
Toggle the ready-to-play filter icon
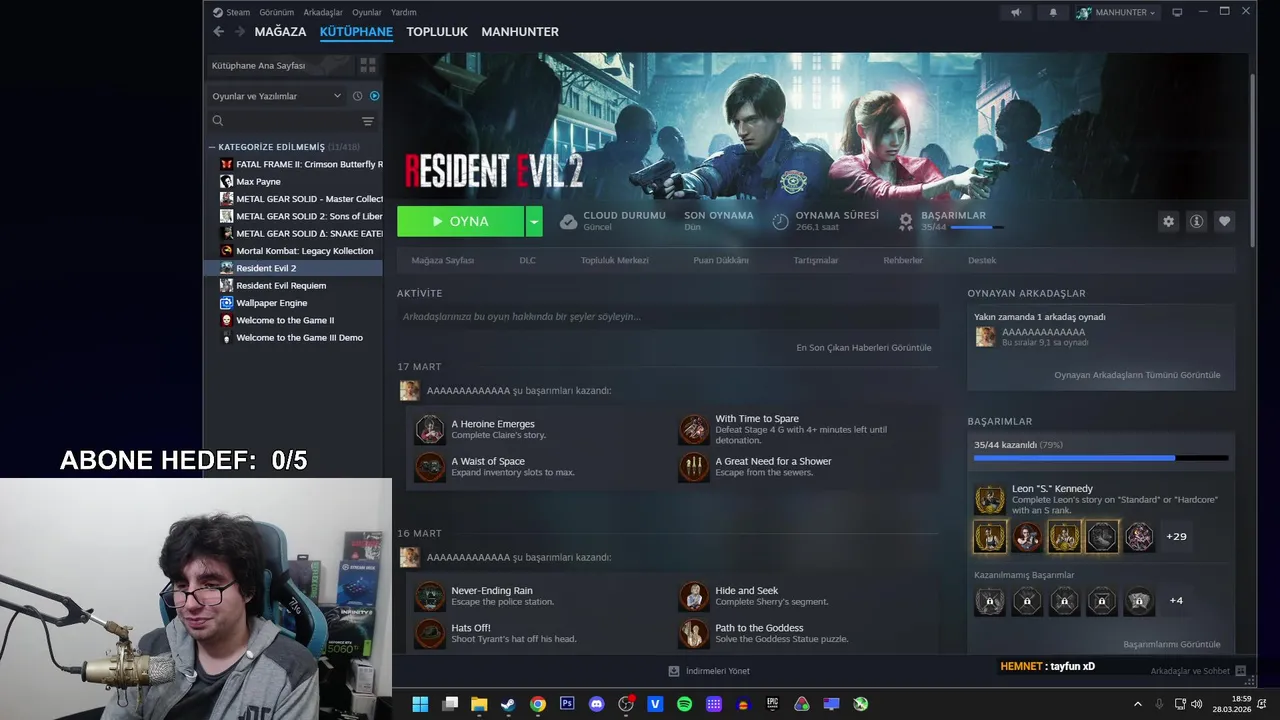click(x=375, y=96)
